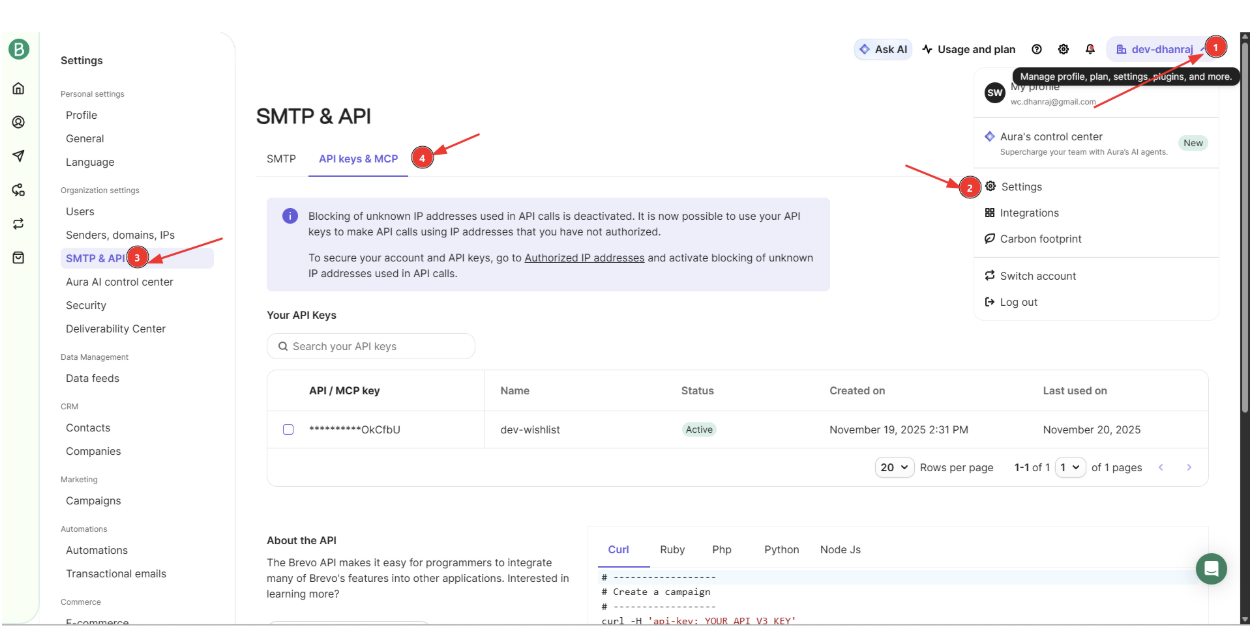The image size is (1250, 636).
Task: Open Language in settings sidebar
Action: [x=90, y=162]
